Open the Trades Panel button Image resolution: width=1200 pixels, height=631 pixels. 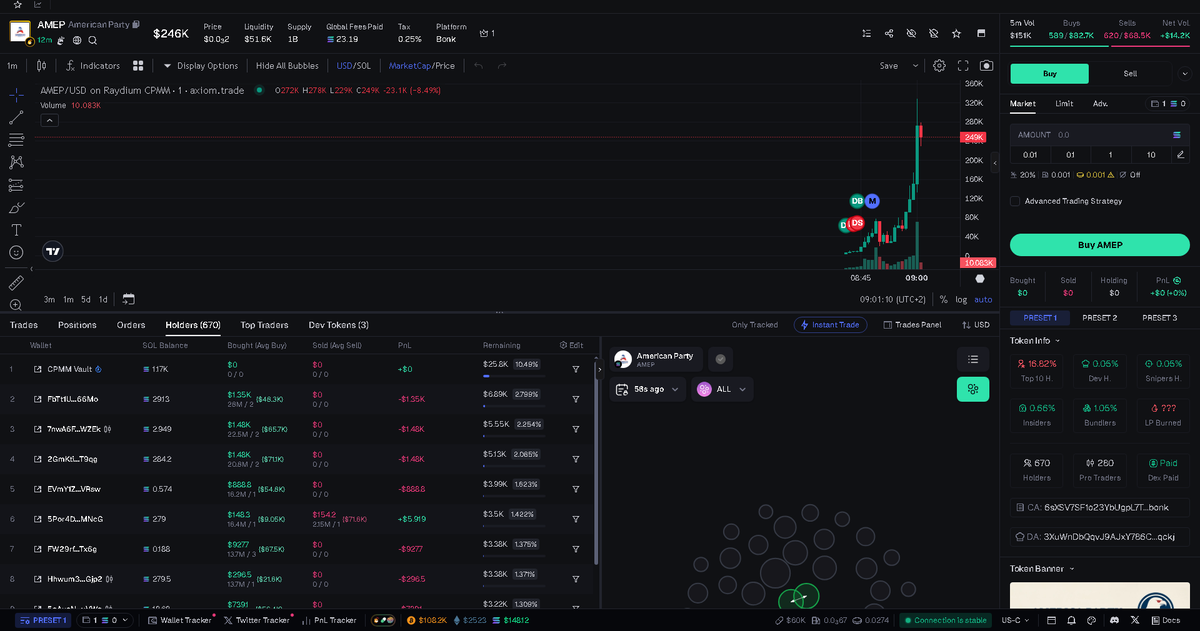[x=912, y=325]
